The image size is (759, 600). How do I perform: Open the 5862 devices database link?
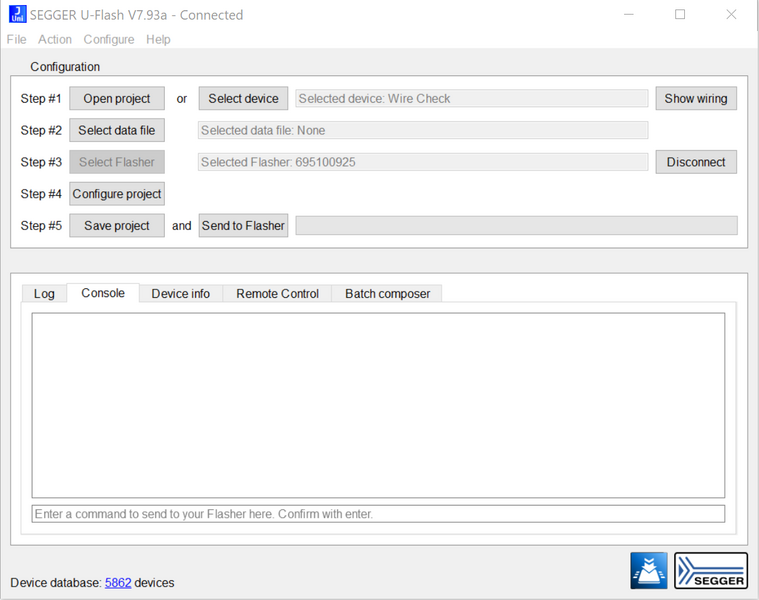point(118,583)
